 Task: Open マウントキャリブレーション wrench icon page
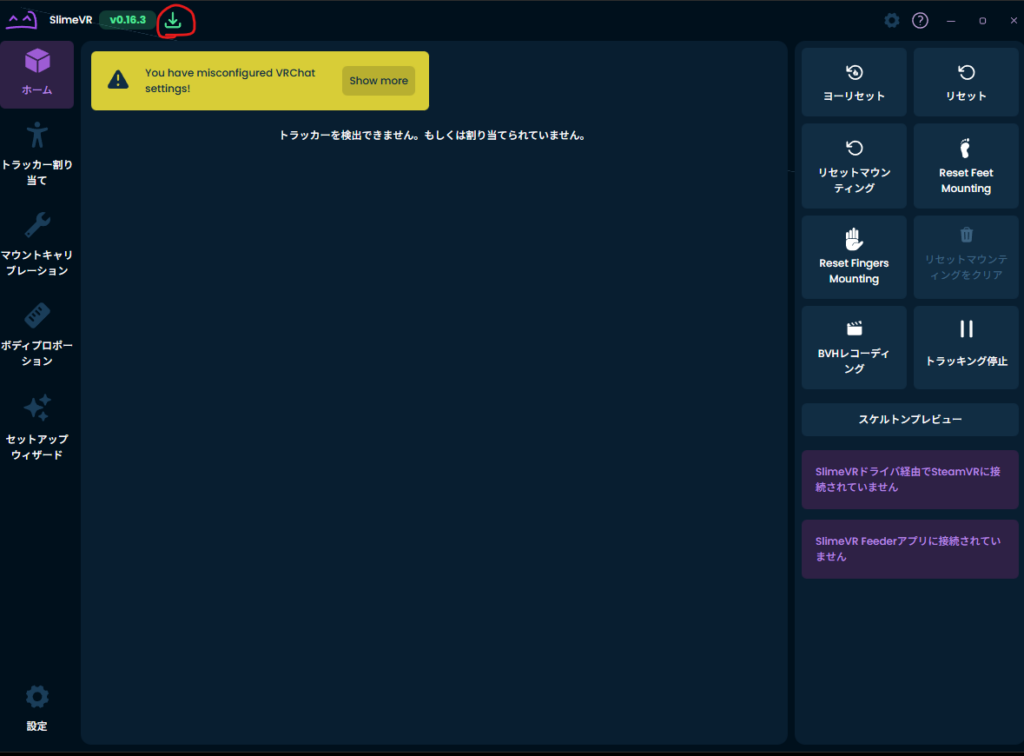37,244
